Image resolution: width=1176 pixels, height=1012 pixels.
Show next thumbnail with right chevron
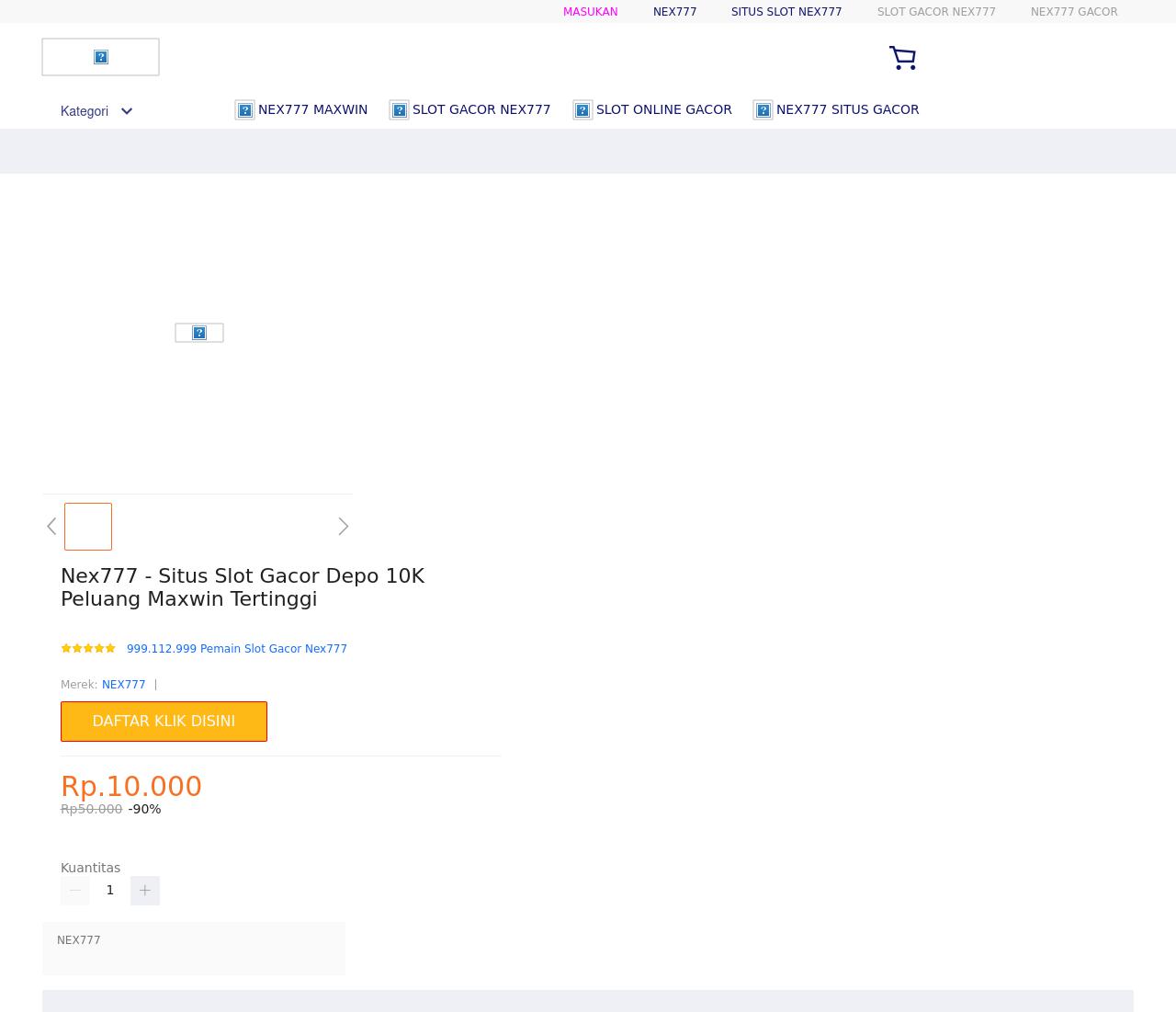pyautogui.click(x=343, y=527)
